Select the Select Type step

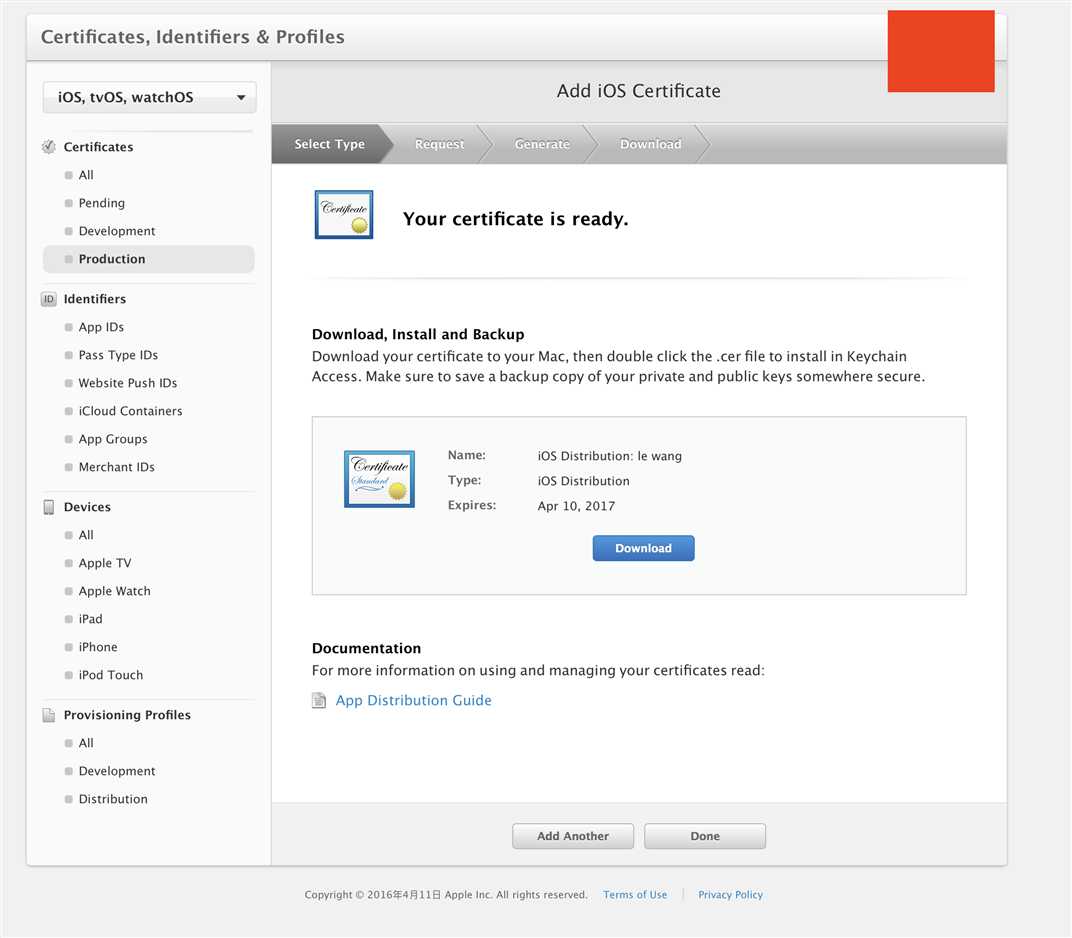coord(330,144)
